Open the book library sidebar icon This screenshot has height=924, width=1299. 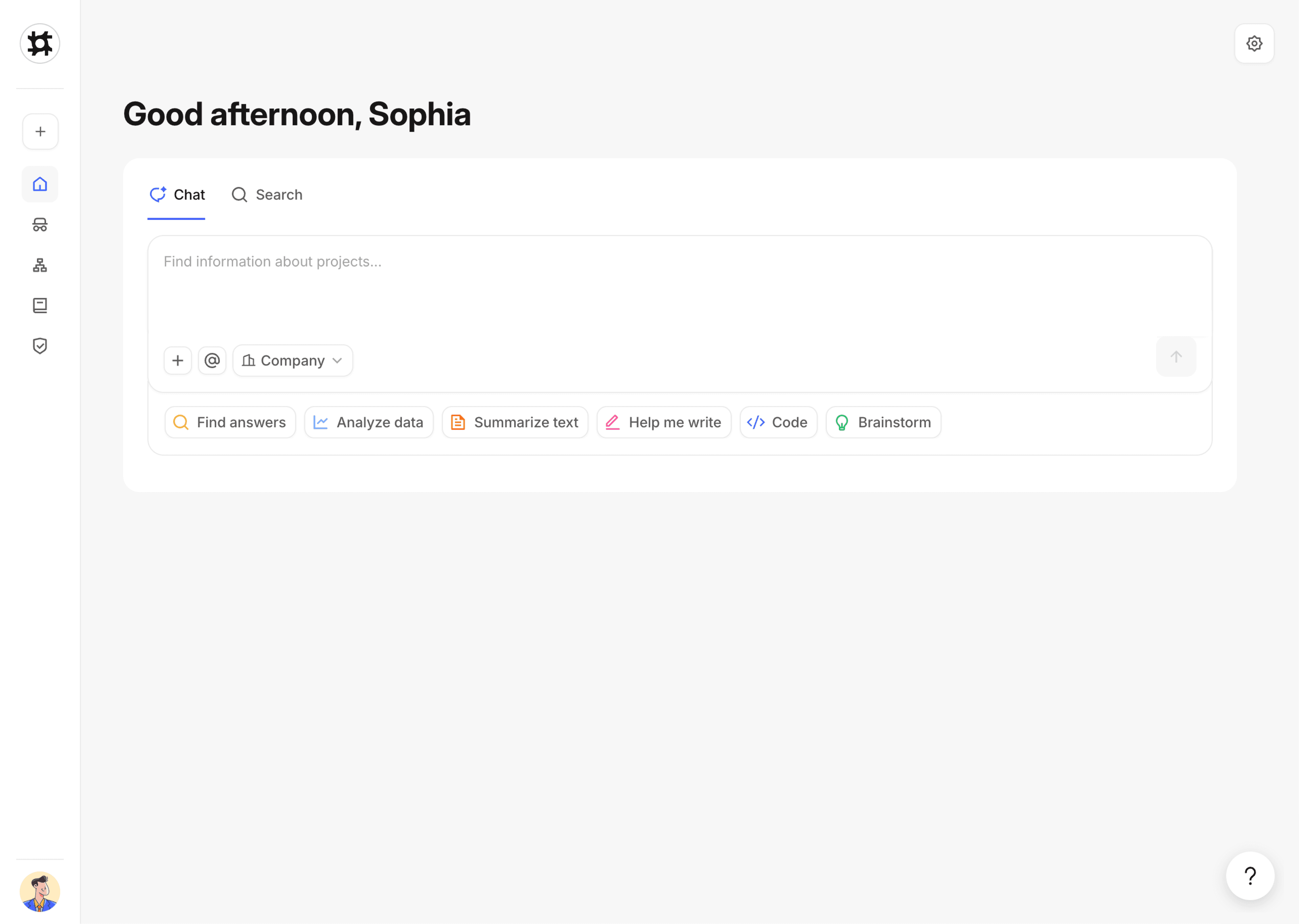click(40, 306)
